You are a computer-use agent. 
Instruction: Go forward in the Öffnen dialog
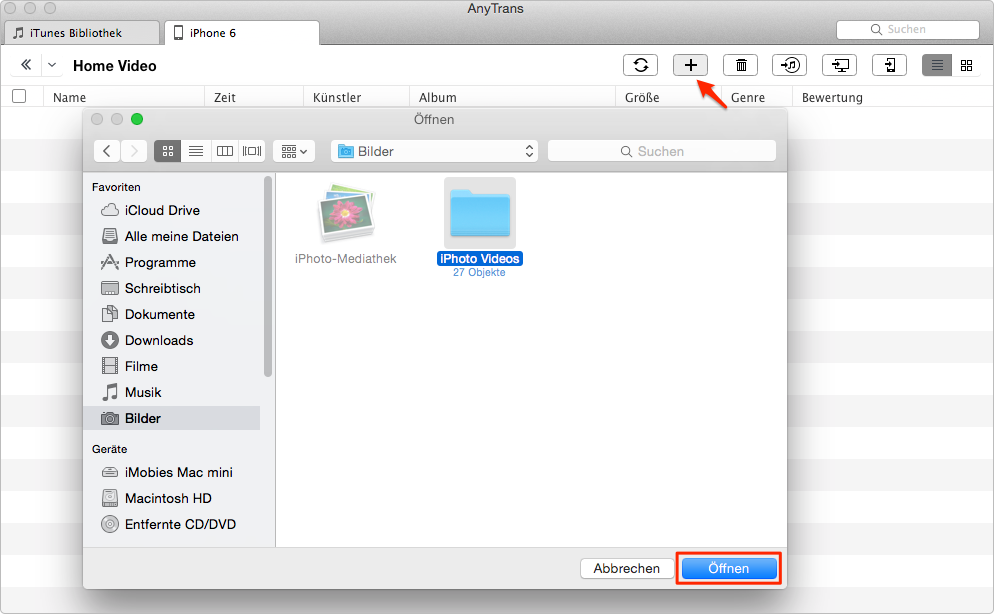click(134, 151)
